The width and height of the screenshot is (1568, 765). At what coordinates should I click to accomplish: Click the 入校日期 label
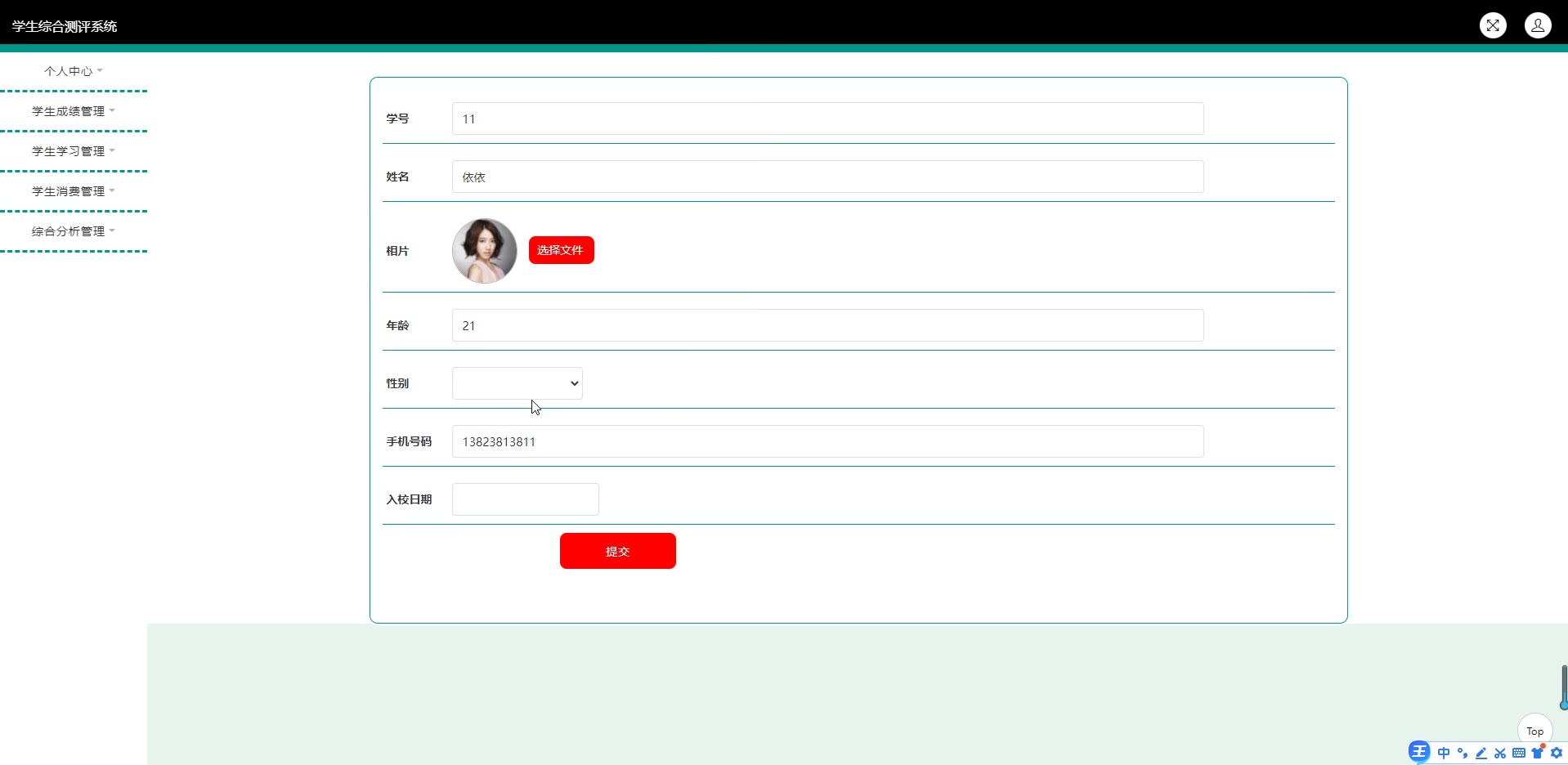[409, 499]
